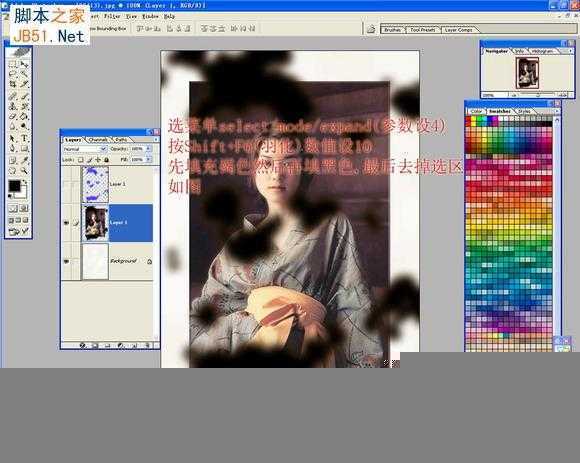The width and height of the screenshot is (580, 463).
Task: Switch to Quick Mask mode
Action: (x=24, y=208)
